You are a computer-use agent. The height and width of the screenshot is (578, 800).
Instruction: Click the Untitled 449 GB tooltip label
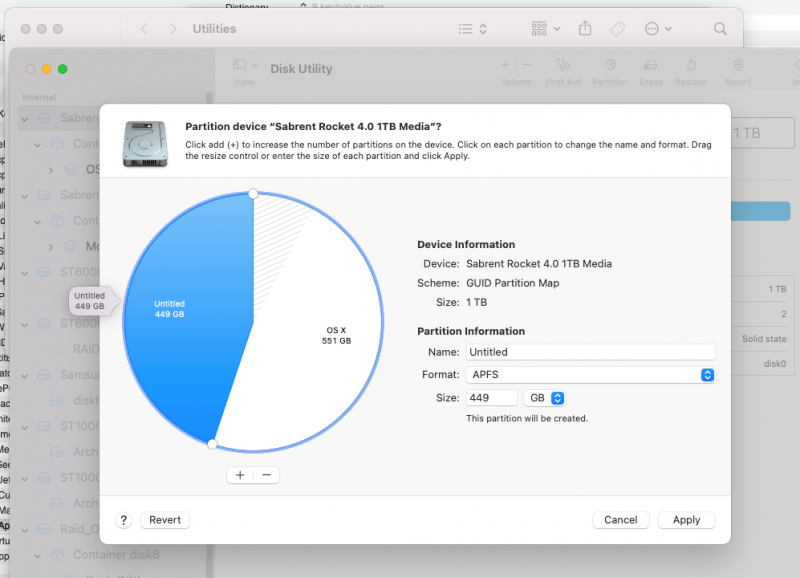(90, 301)
